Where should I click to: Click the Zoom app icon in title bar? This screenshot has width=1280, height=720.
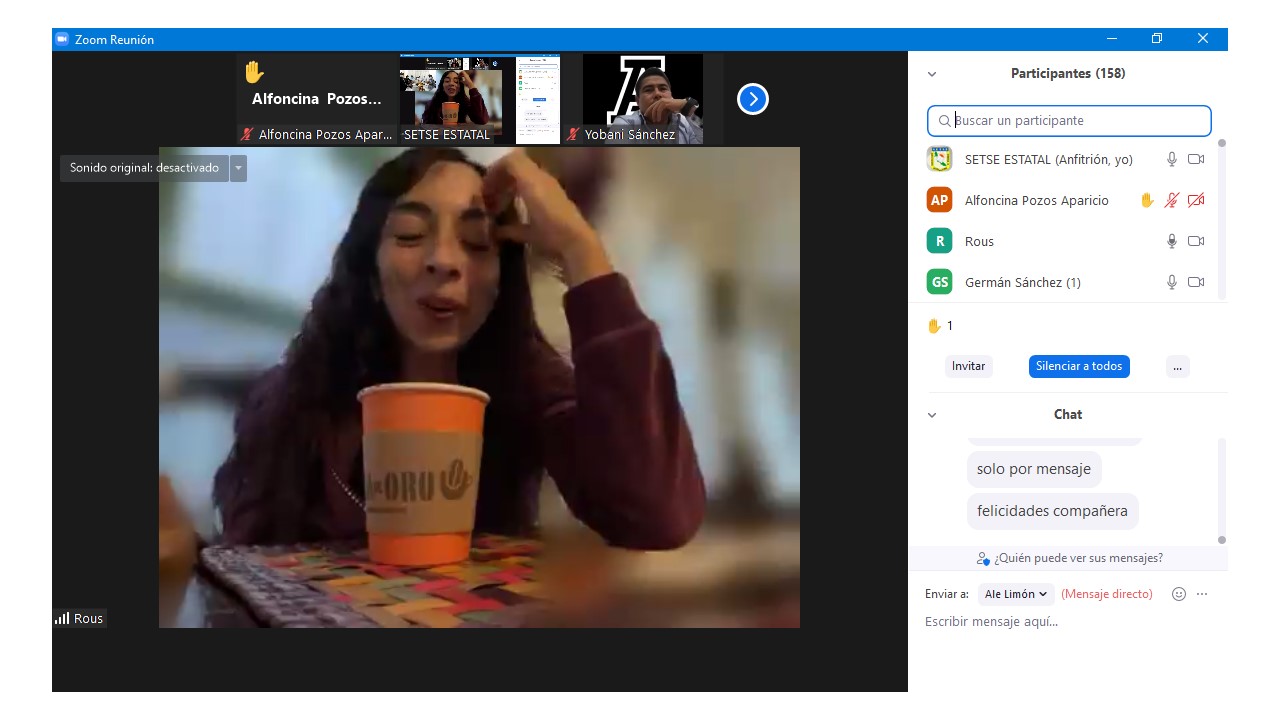click(x=62, y=40)
